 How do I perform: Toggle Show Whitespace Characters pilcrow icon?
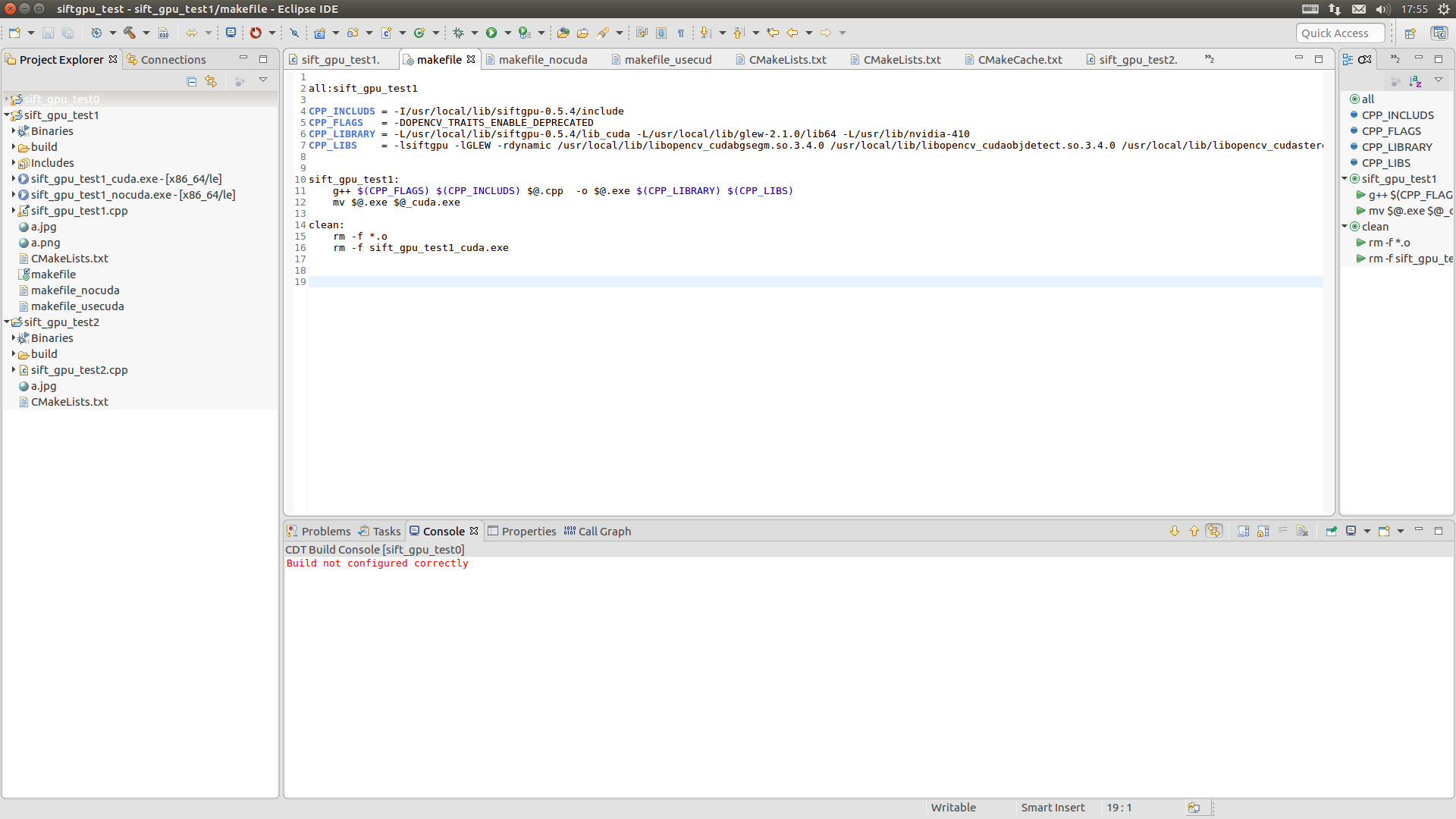[x=680, y=33]
